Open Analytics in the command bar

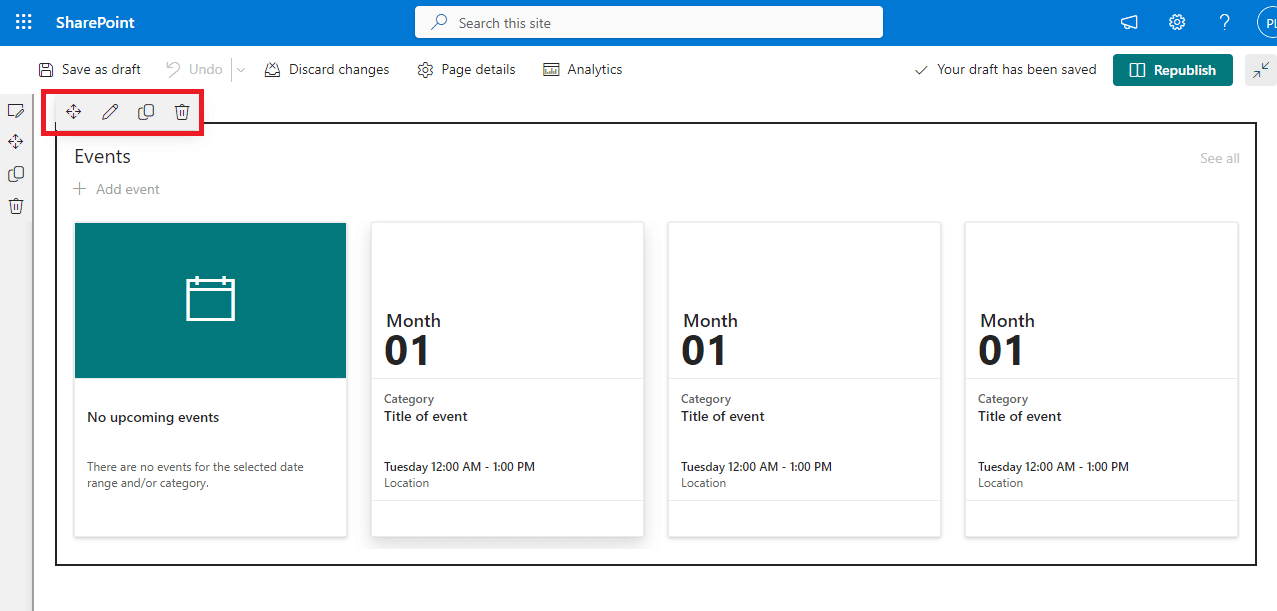(x=583, y=70)
